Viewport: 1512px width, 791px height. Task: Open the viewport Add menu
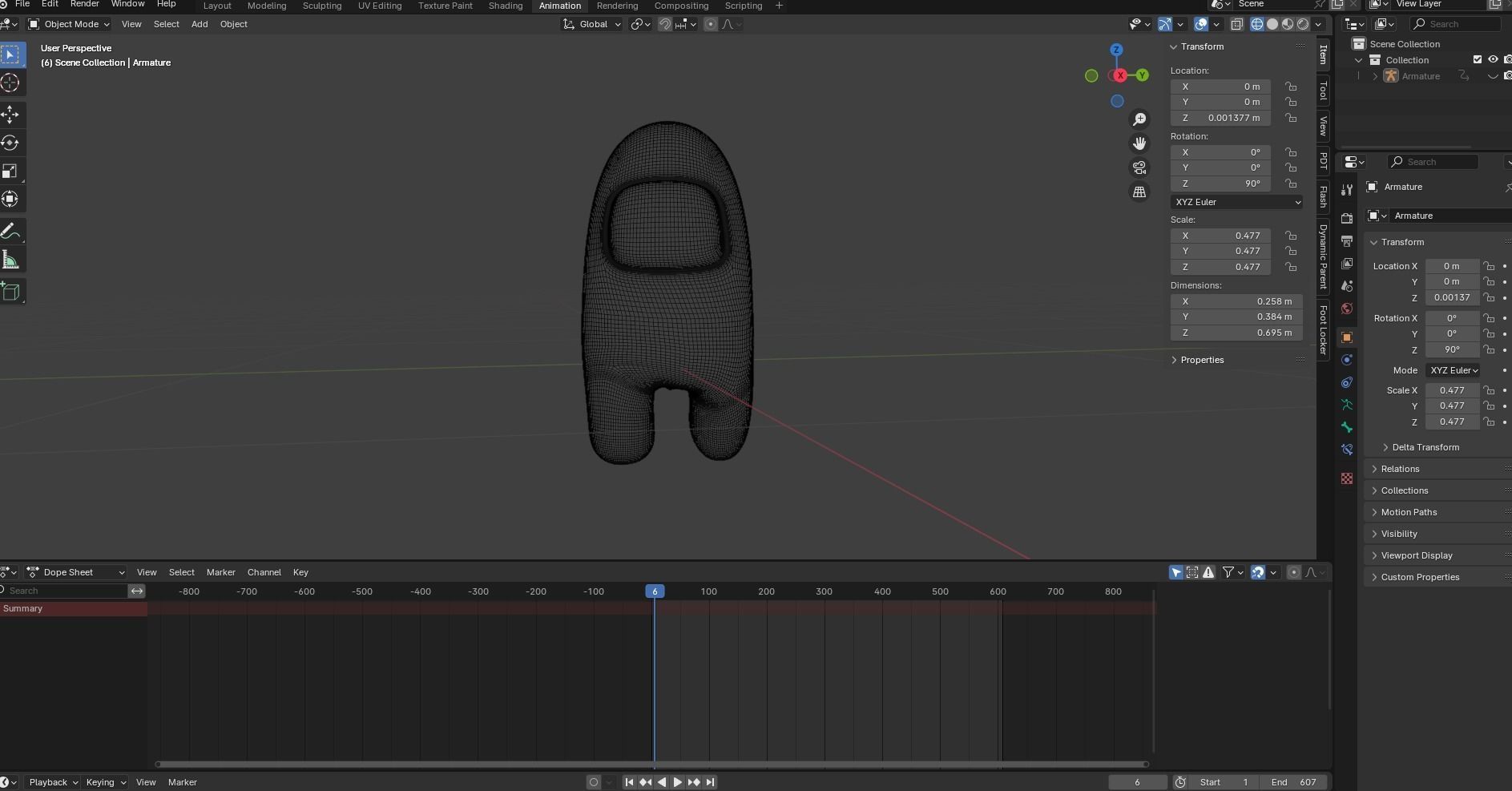click(200, 24)
